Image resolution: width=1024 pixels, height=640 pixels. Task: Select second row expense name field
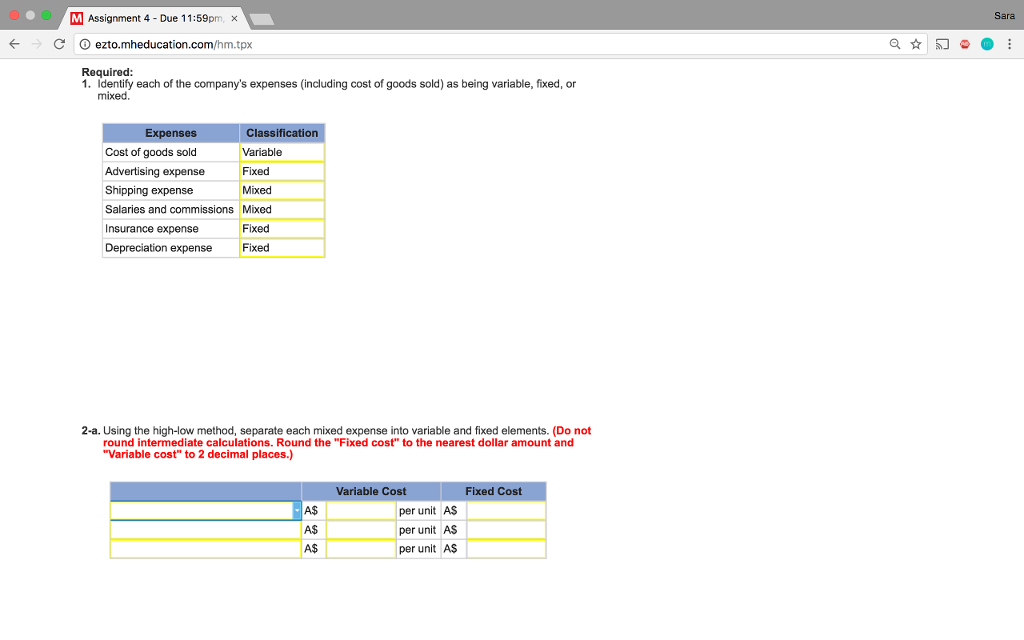[206, 530]
